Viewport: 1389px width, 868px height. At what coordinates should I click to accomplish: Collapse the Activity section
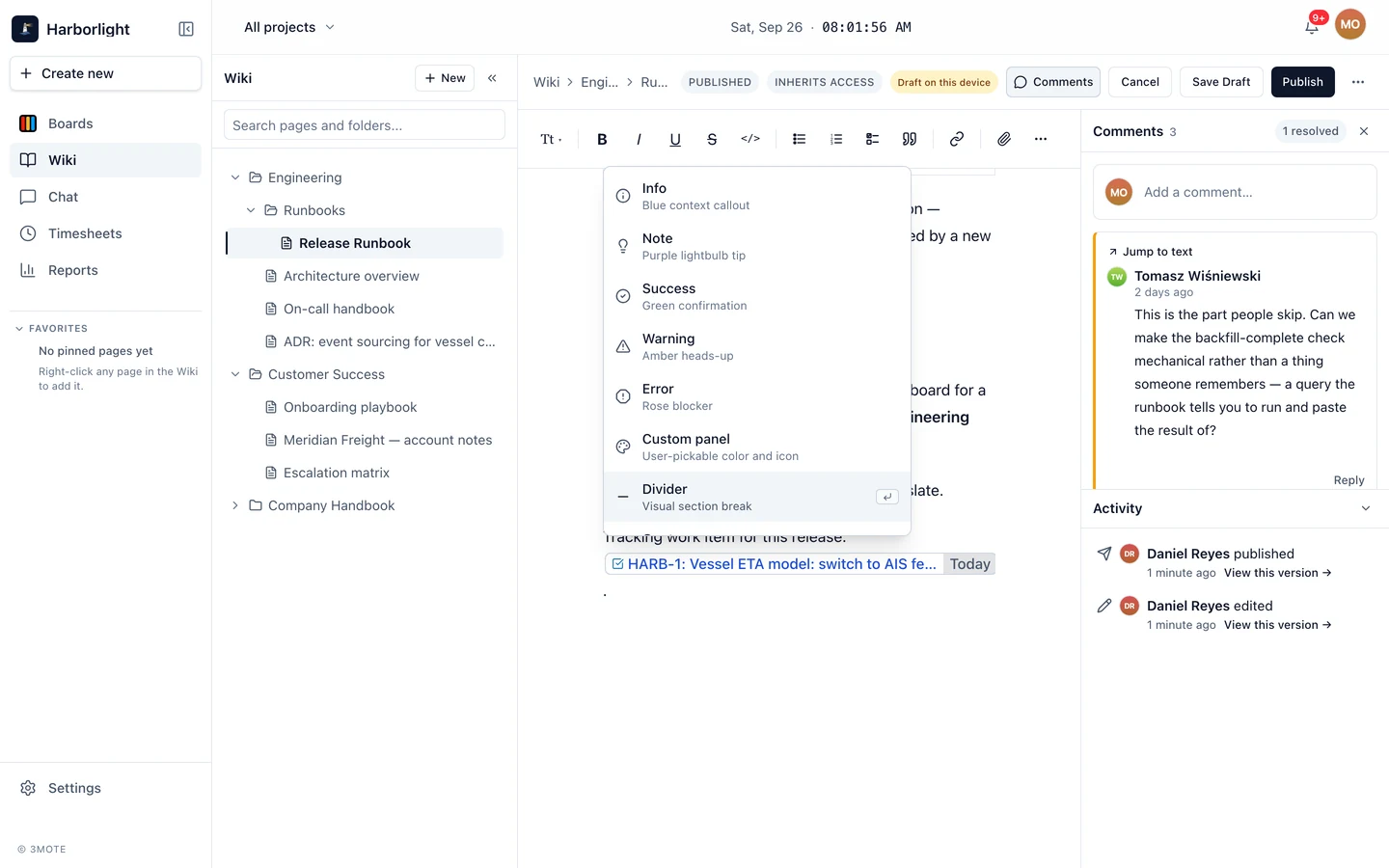click(1366, 508)
